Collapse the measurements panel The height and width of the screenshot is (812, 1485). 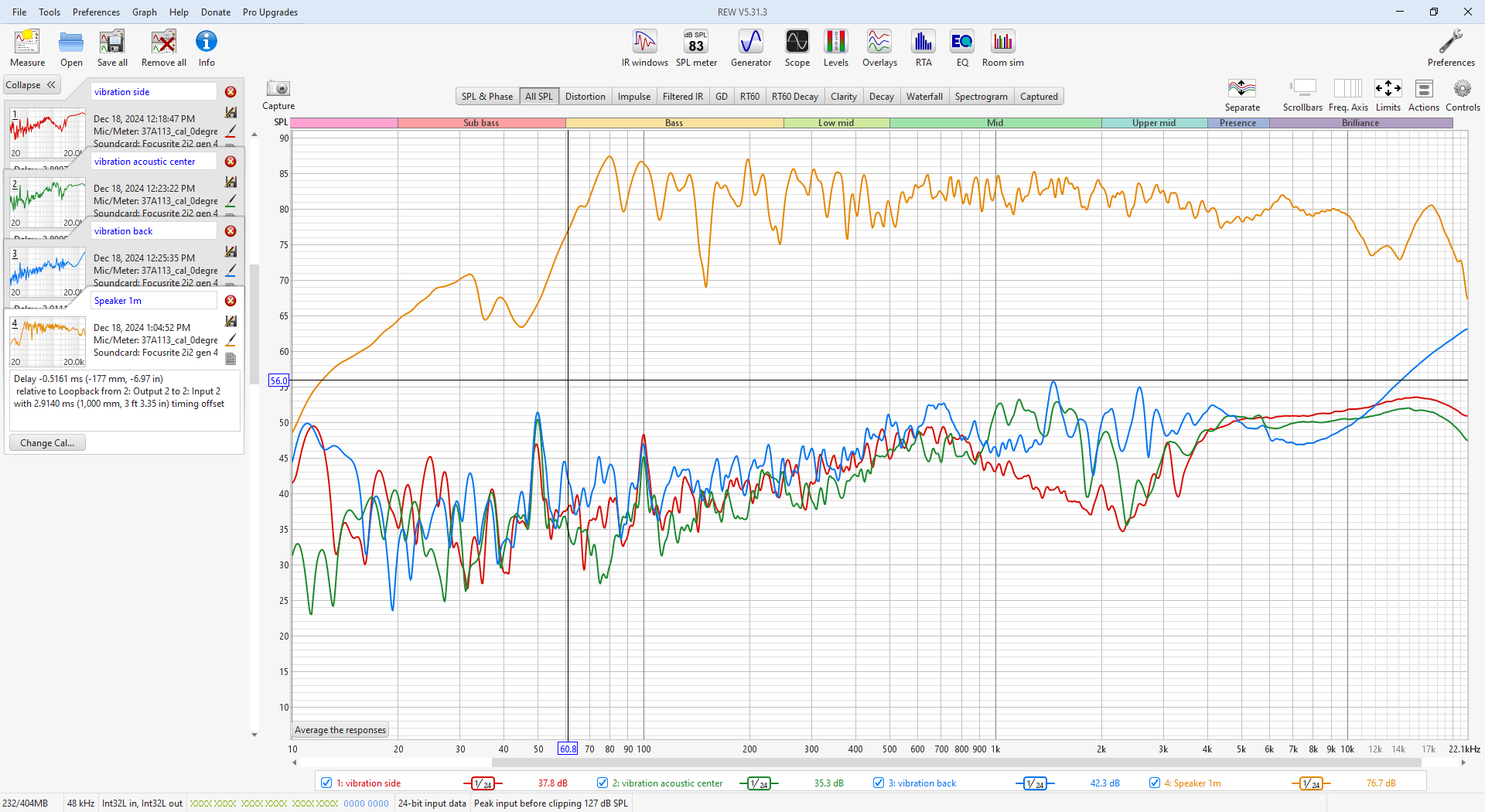click(x=31, y=85)
